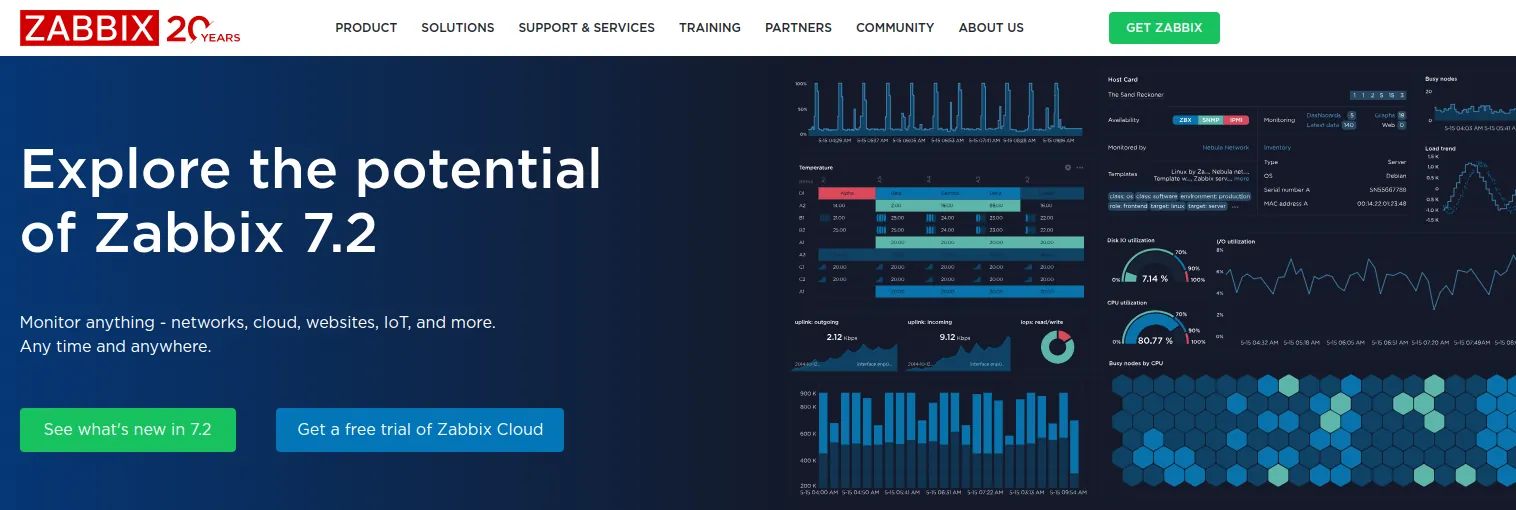1516x510 pixels.
Task: Click the GET ZABBIX button
Action: [x=1164, y=28]
